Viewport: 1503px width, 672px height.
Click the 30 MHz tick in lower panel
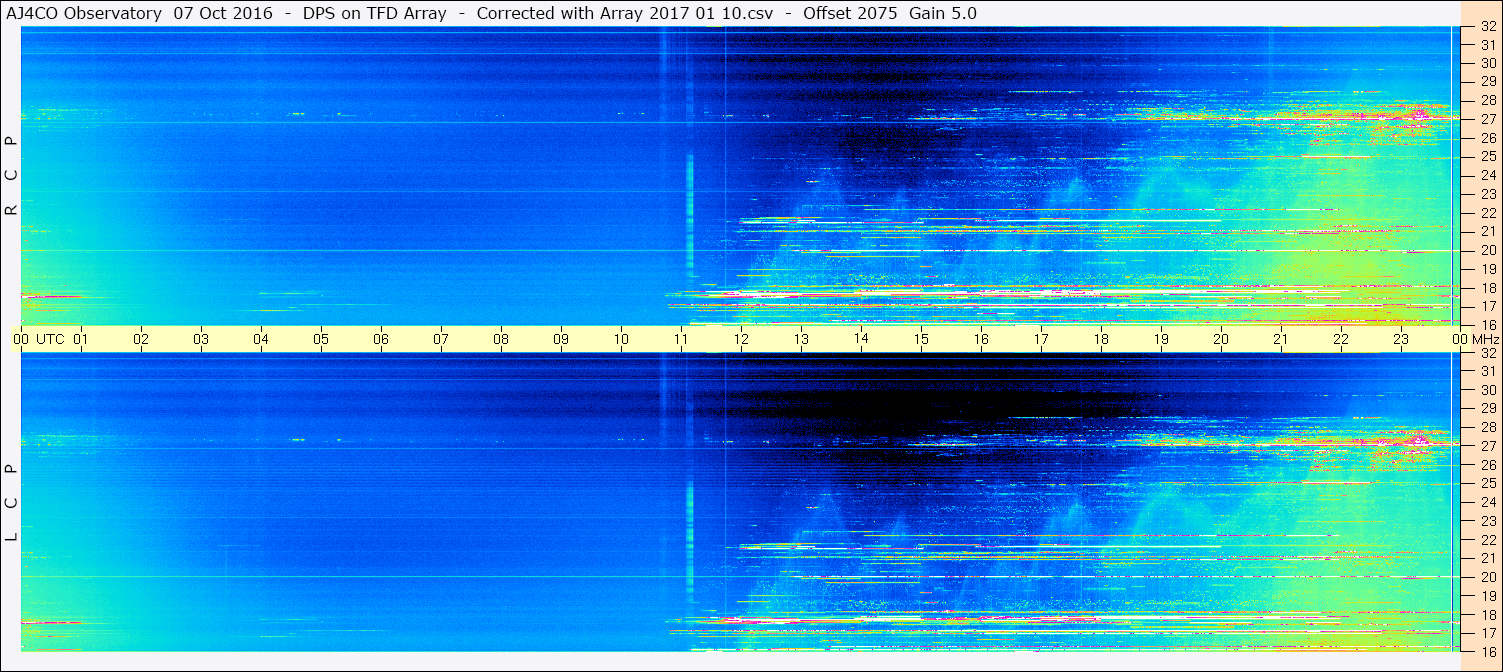[x=1488, y=390]
